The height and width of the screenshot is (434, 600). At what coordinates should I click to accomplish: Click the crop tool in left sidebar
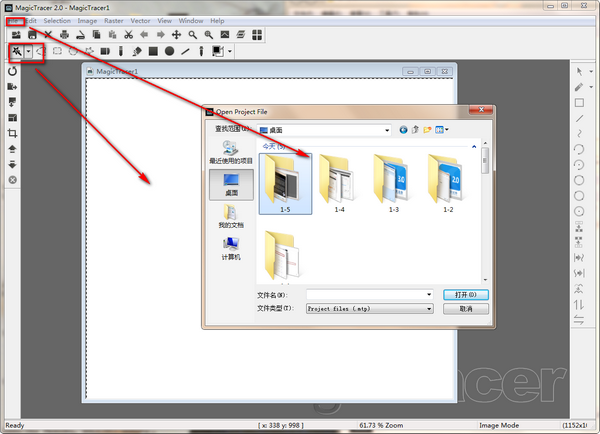coord(12,133)
